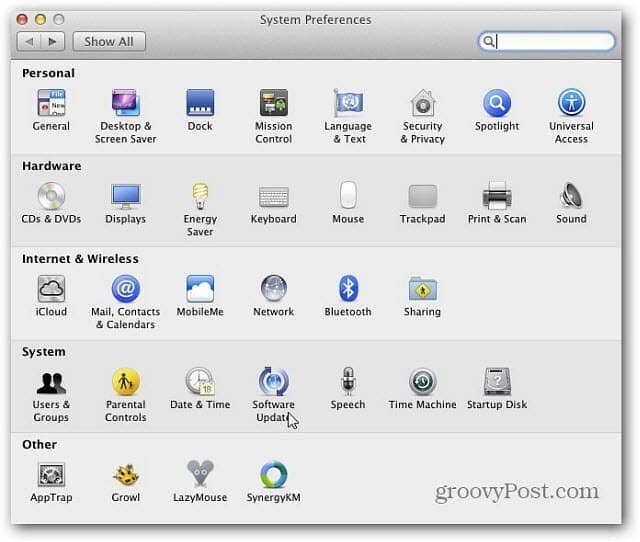Go back with the left arrow button
Screen dimensions: 640x542
coord(29,42)
